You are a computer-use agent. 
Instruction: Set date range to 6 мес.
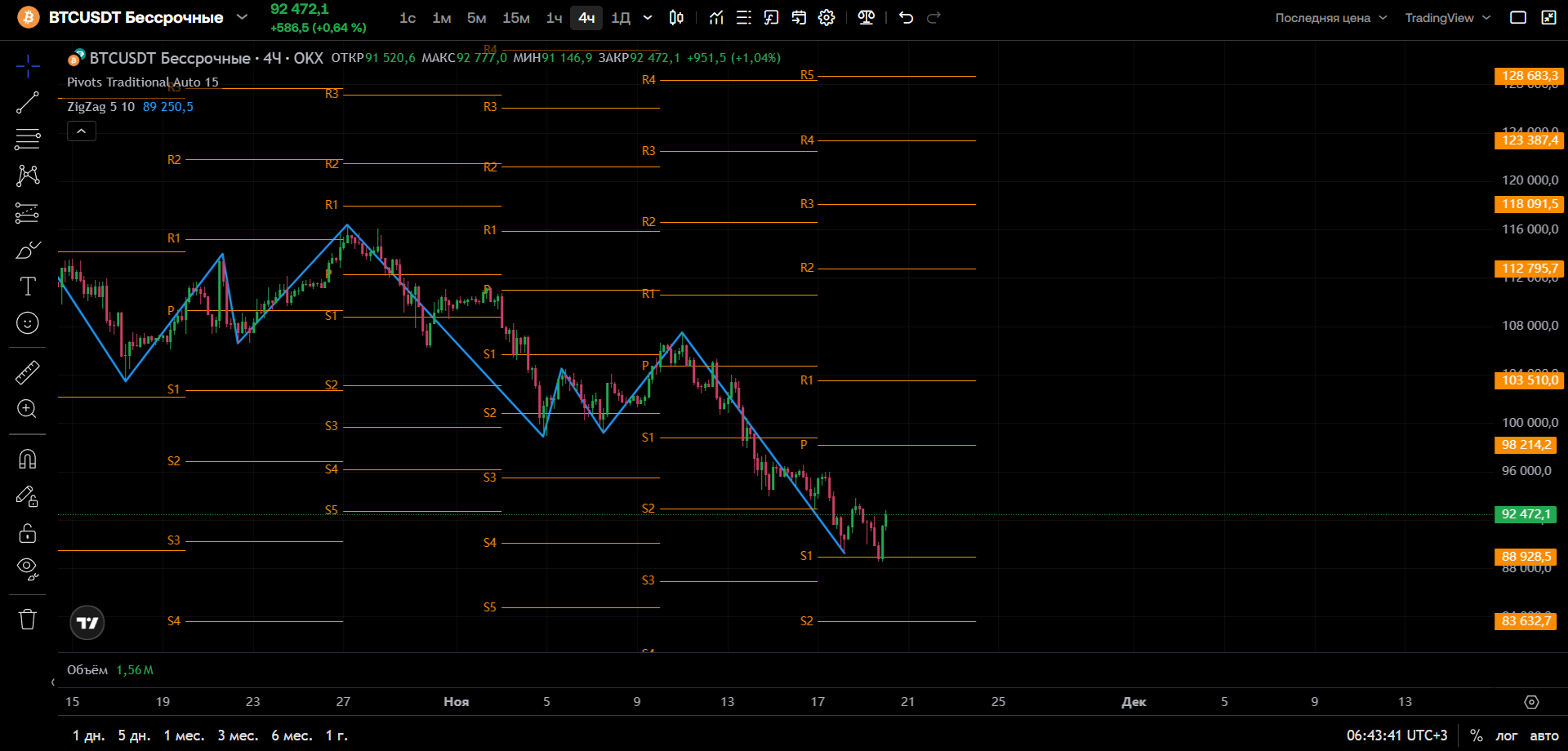(292, 735)
